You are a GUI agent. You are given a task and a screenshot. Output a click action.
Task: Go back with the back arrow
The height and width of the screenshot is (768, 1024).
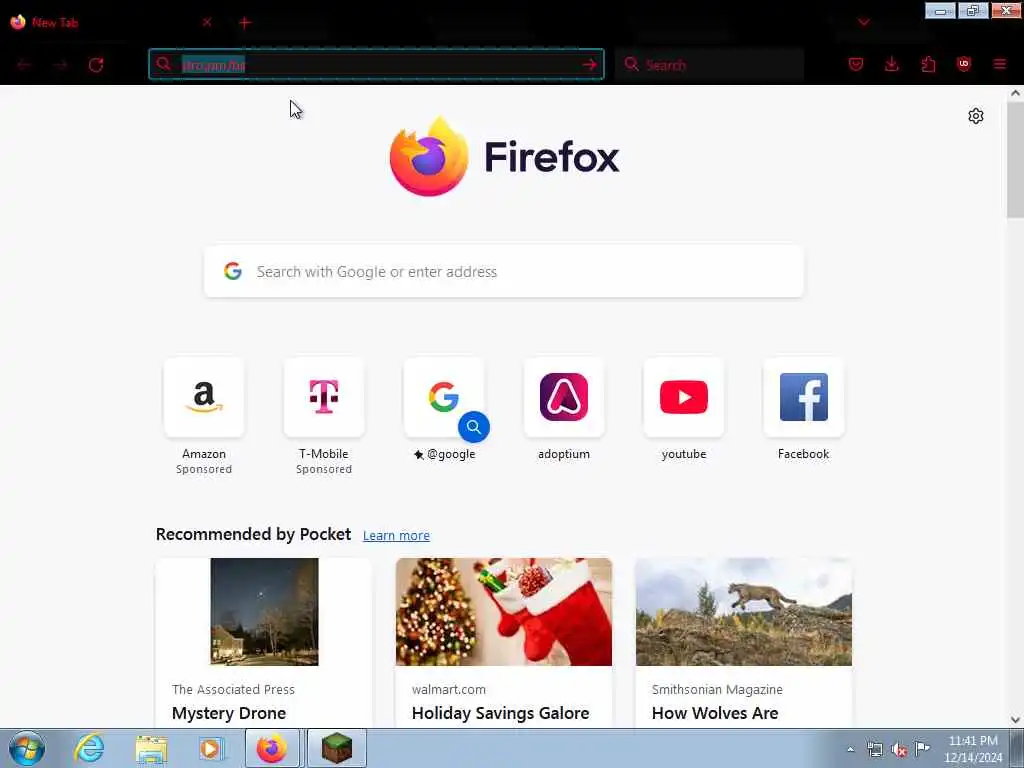[24, 65]
